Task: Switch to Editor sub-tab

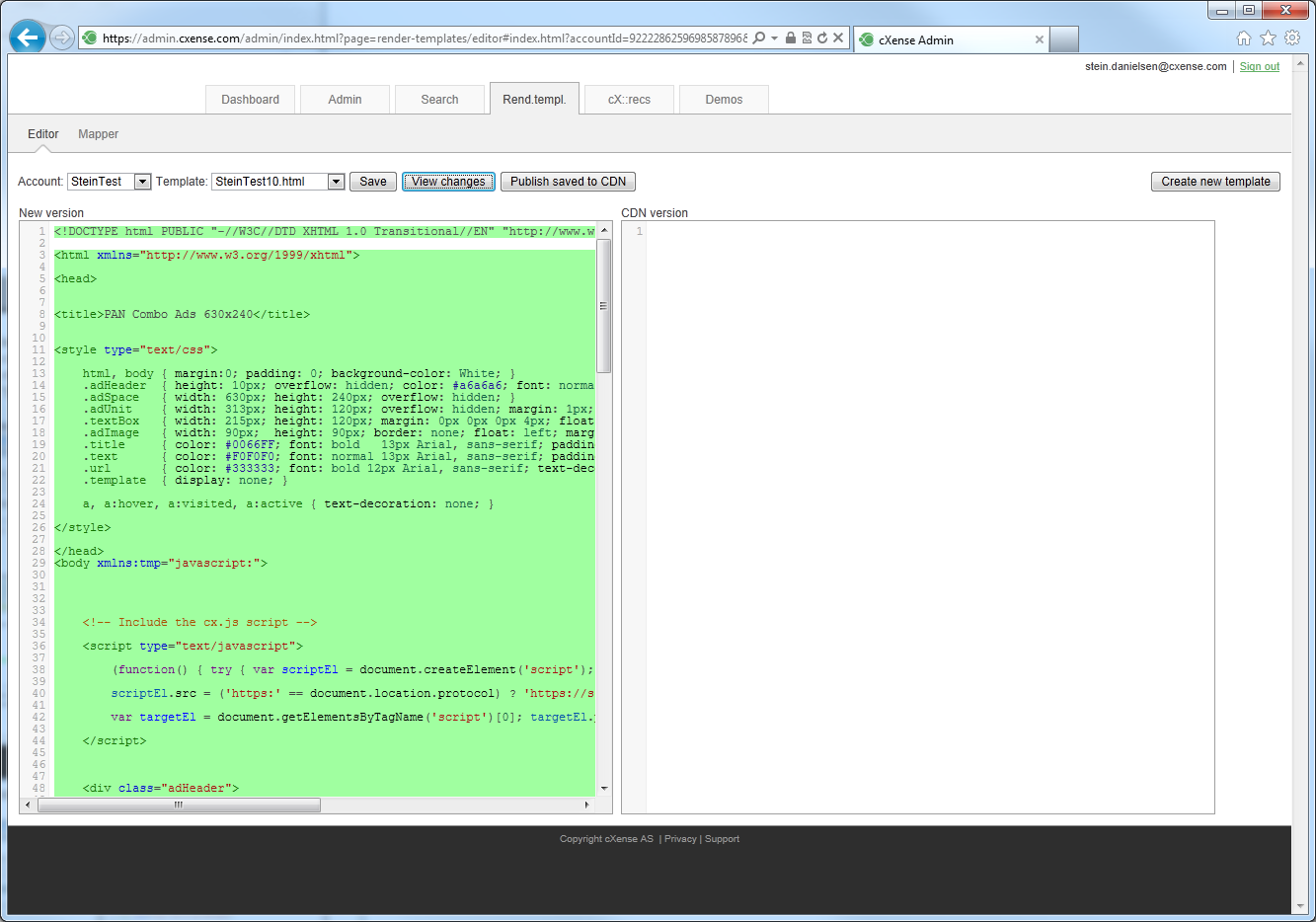Action: tap(42, 134)
